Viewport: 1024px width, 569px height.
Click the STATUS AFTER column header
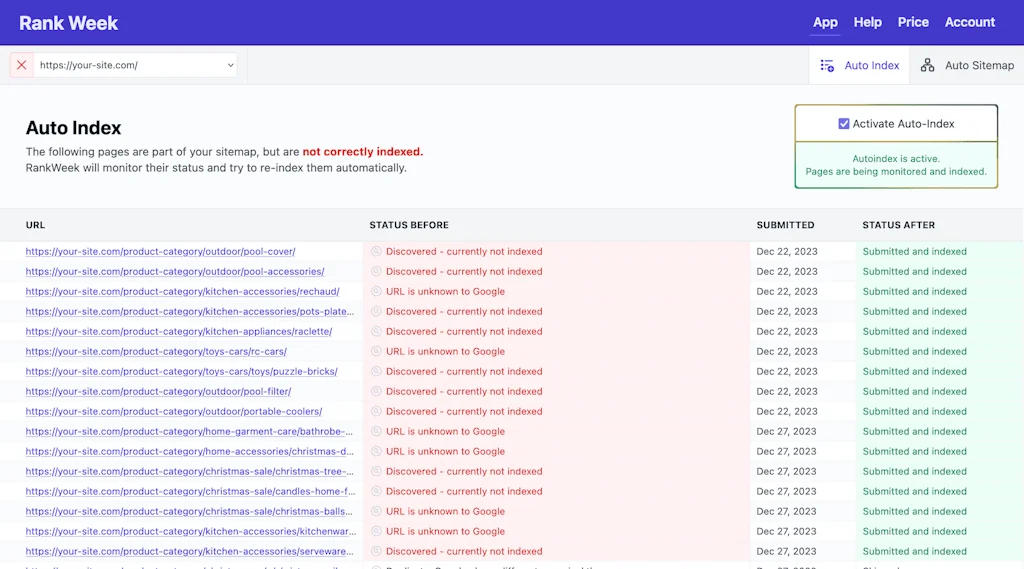898,225
